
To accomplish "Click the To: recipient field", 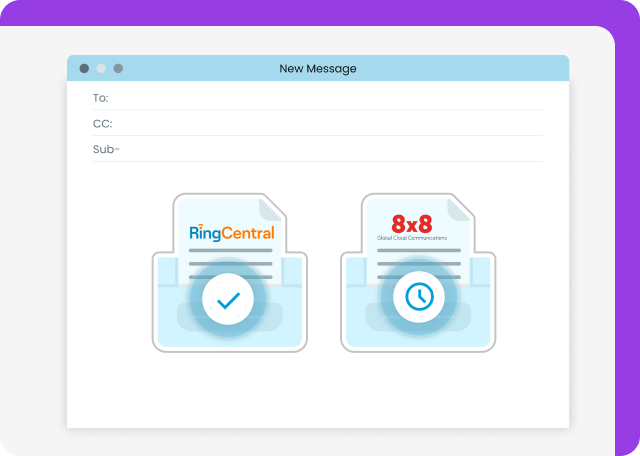I will click(318, 98).
